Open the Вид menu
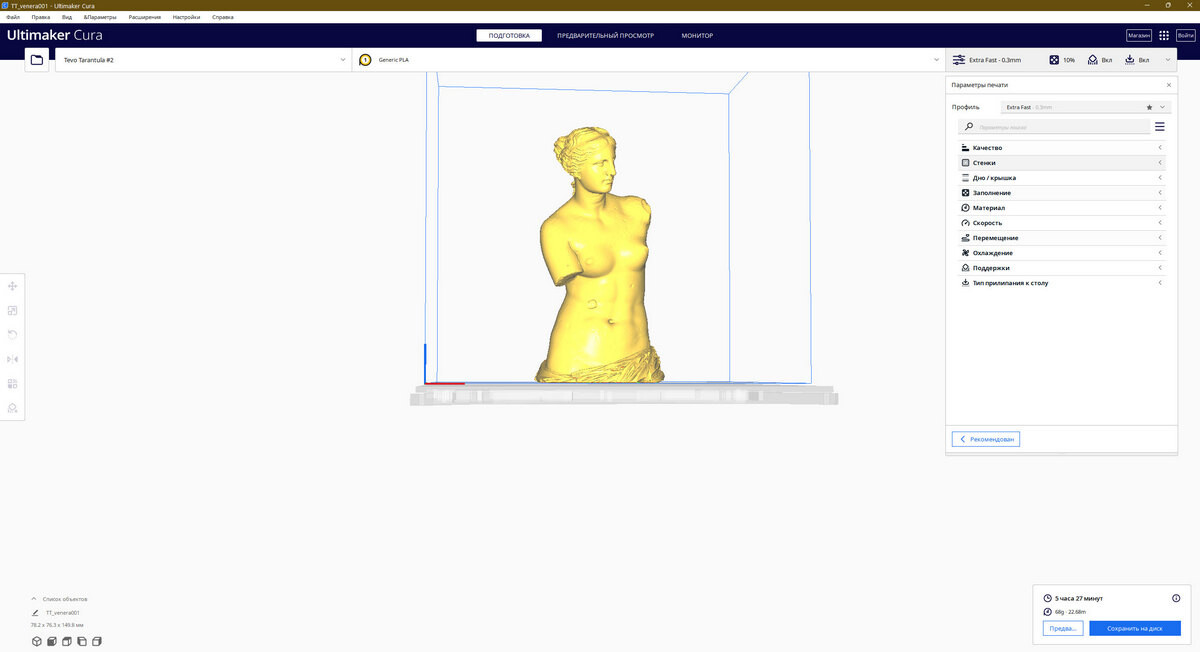Viewport: 1200px width, 652px height. (x=67, y=17)
